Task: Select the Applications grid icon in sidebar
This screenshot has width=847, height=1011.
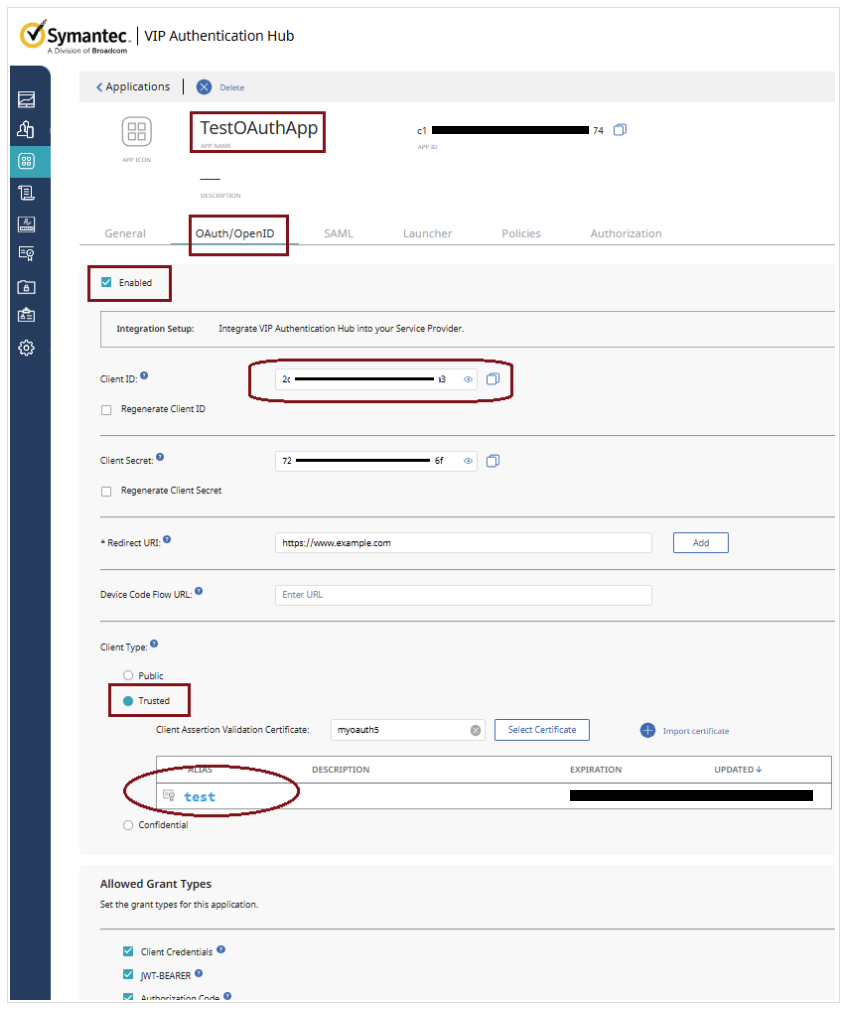Action: point(26,161)
